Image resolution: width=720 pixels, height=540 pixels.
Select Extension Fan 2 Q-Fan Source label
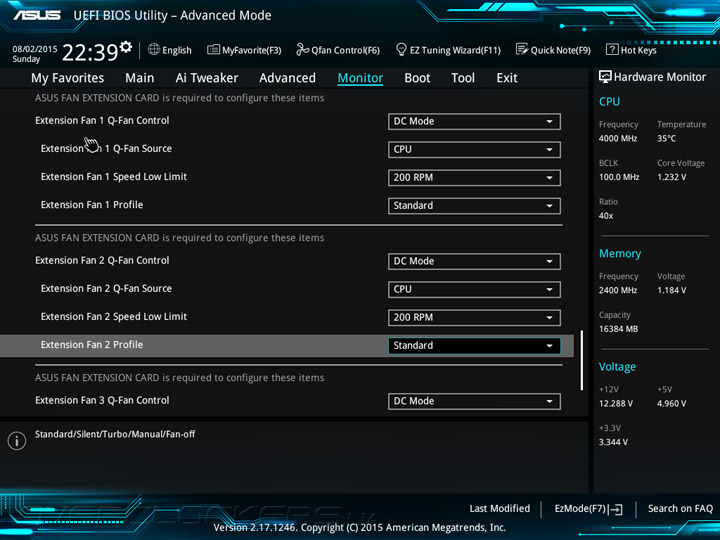106,288
